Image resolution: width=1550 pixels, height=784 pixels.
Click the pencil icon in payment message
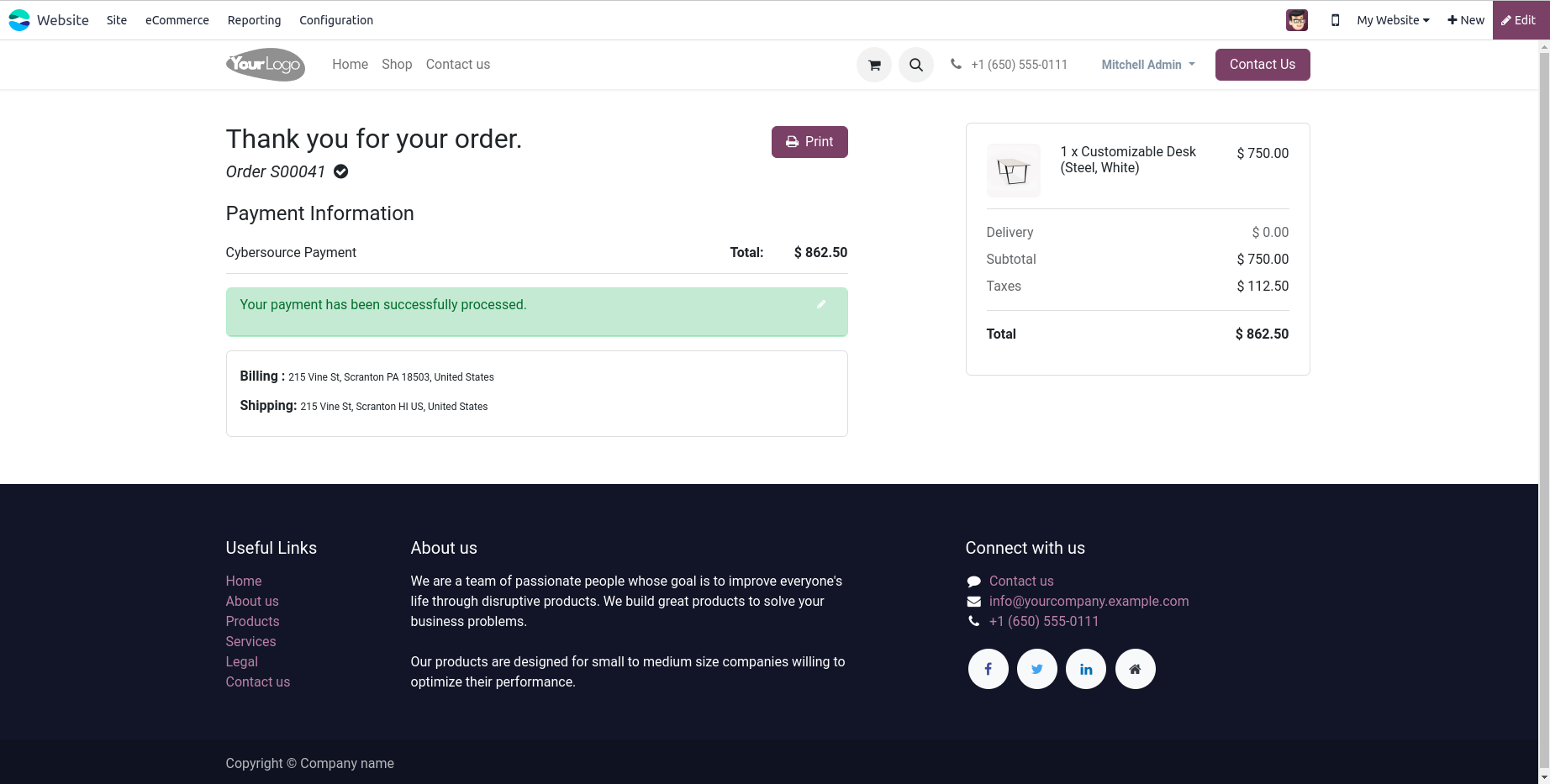821,304
